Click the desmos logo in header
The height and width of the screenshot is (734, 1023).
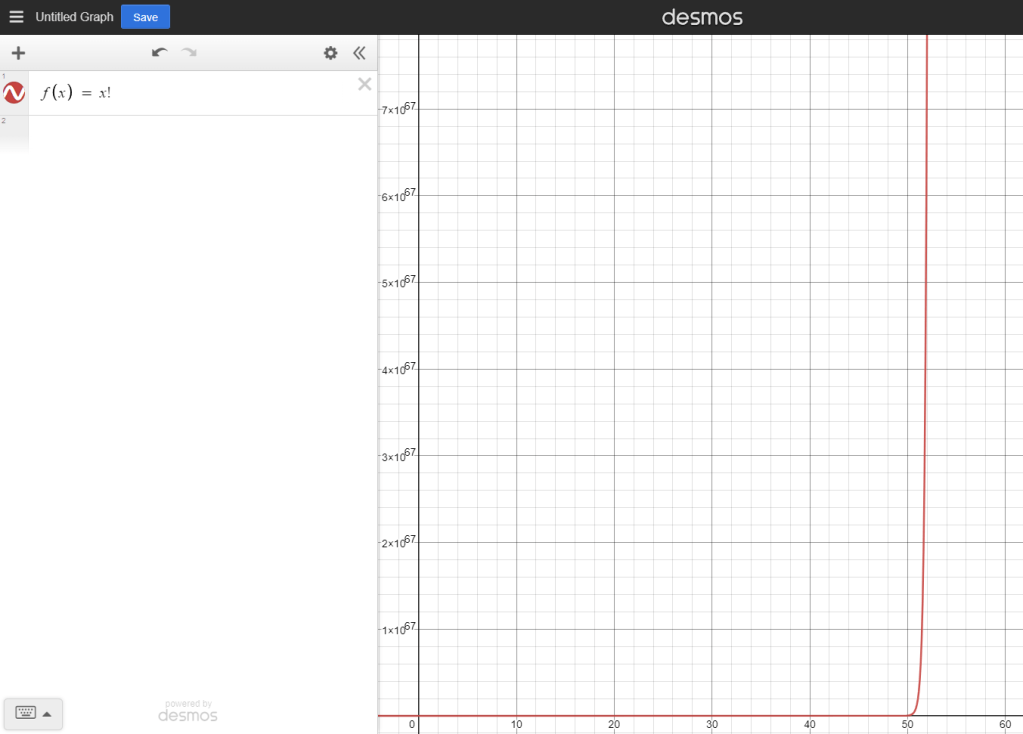(702, 17)
